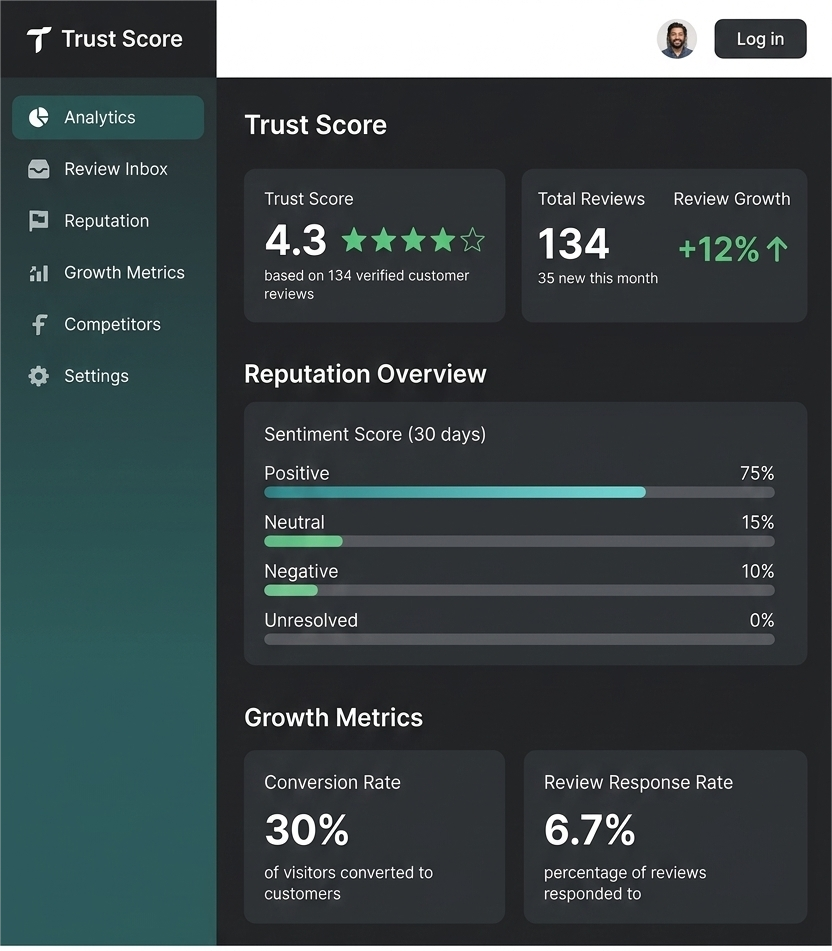Click the Trust Score logo at top left

click(x=103, y=38)
